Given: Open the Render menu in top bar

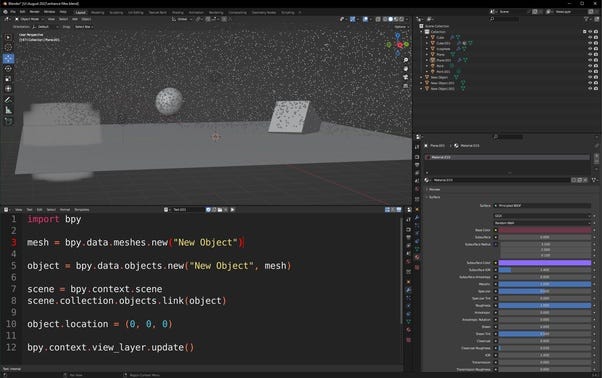Looking at the screenshot, I should [35, 12].
